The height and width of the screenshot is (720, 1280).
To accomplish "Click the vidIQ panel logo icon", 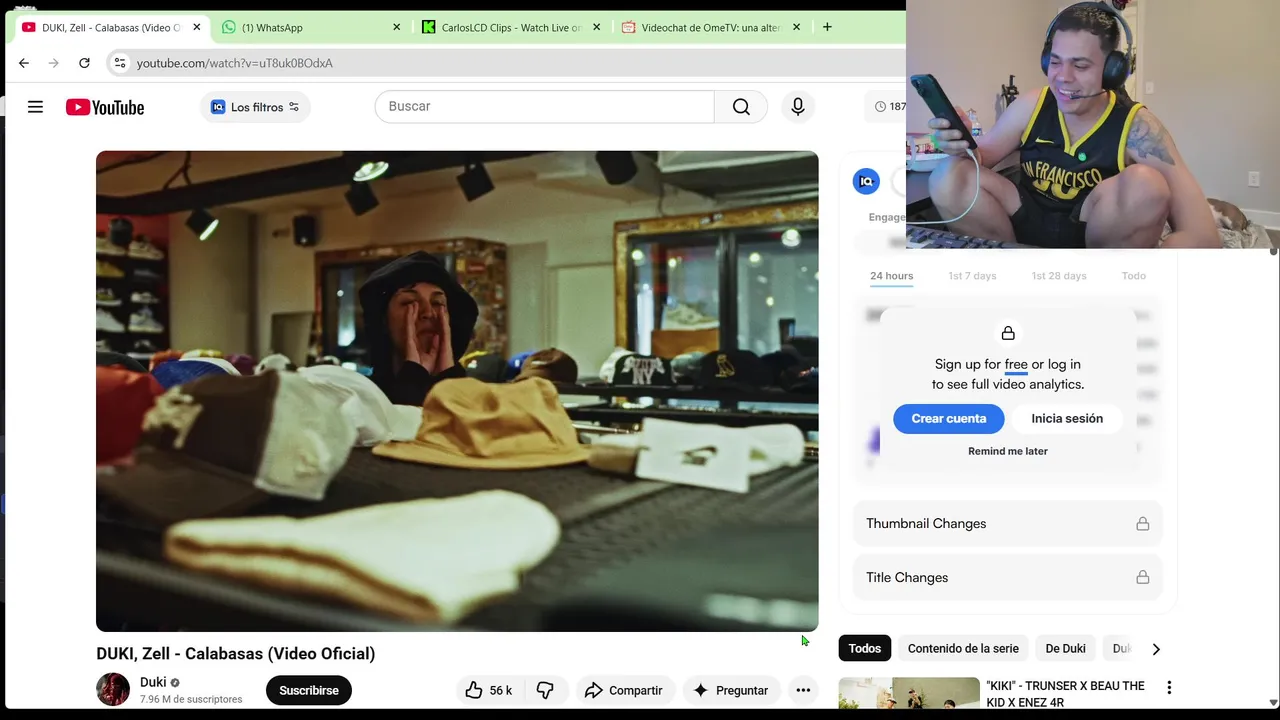I will click(x=866, y=181).
